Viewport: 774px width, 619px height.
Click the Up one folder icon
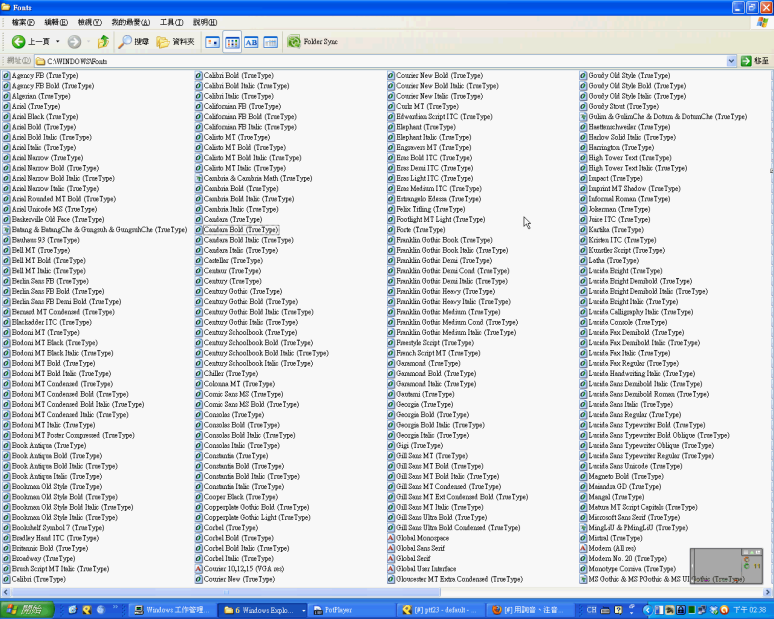pyautogui.click(x=103, y=42)
